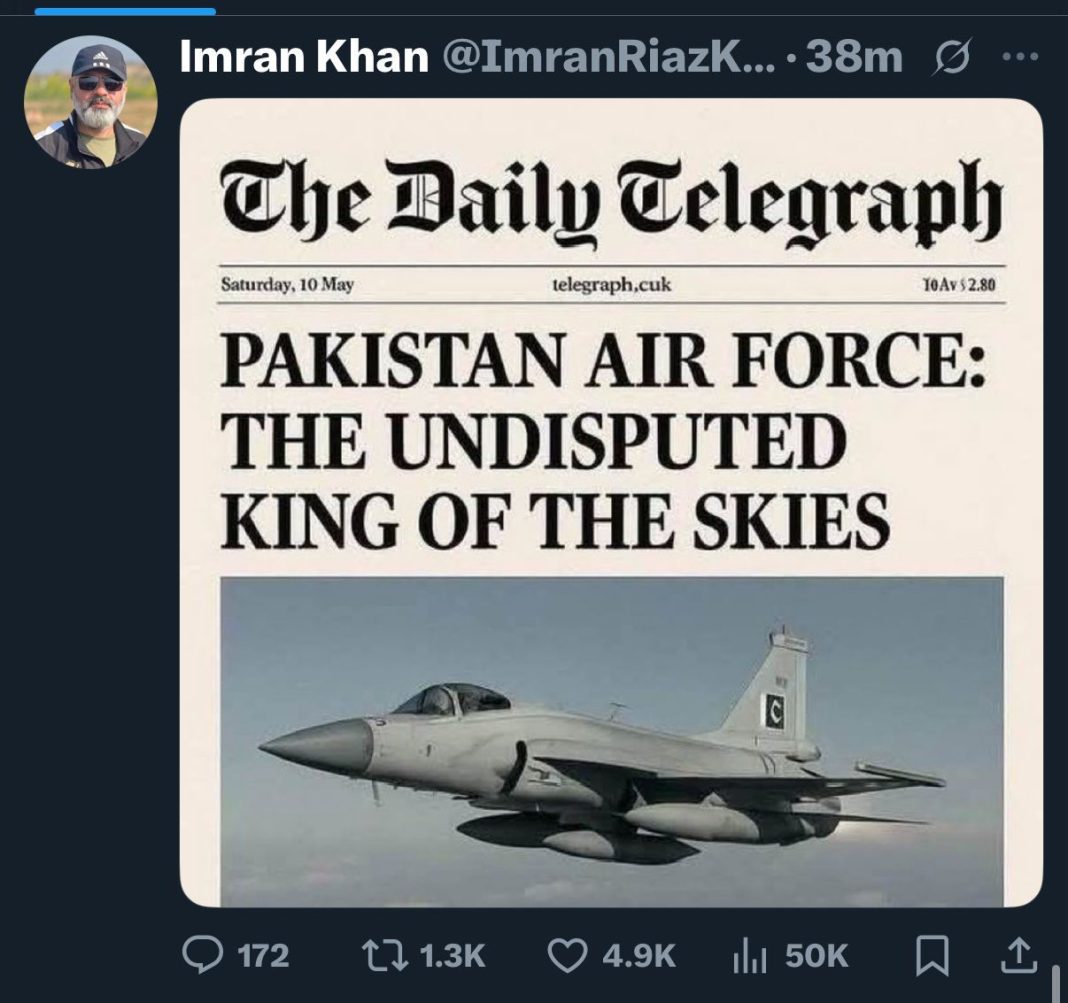Click the 38m timestamp to open the tweet
The height and width of the screenshot is (1003, 1068).
(853, 57)
